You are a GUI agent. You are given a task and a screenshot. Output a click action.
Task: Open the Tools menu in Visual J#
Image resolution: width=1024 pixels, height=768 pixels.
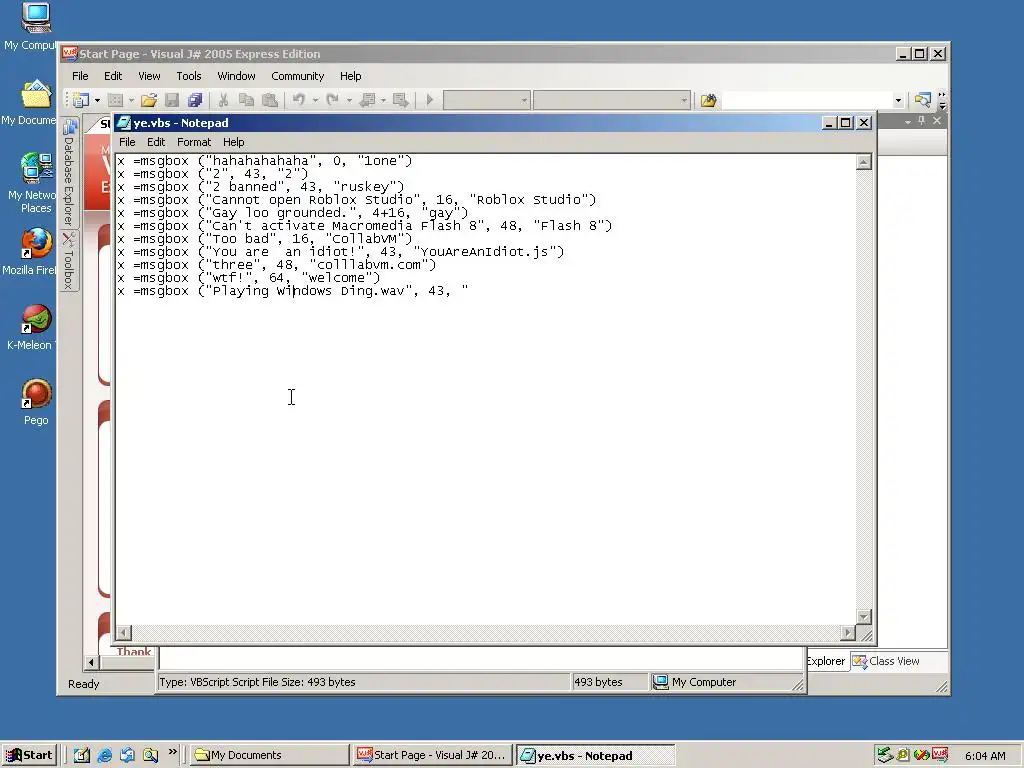[x=189, y=76]
